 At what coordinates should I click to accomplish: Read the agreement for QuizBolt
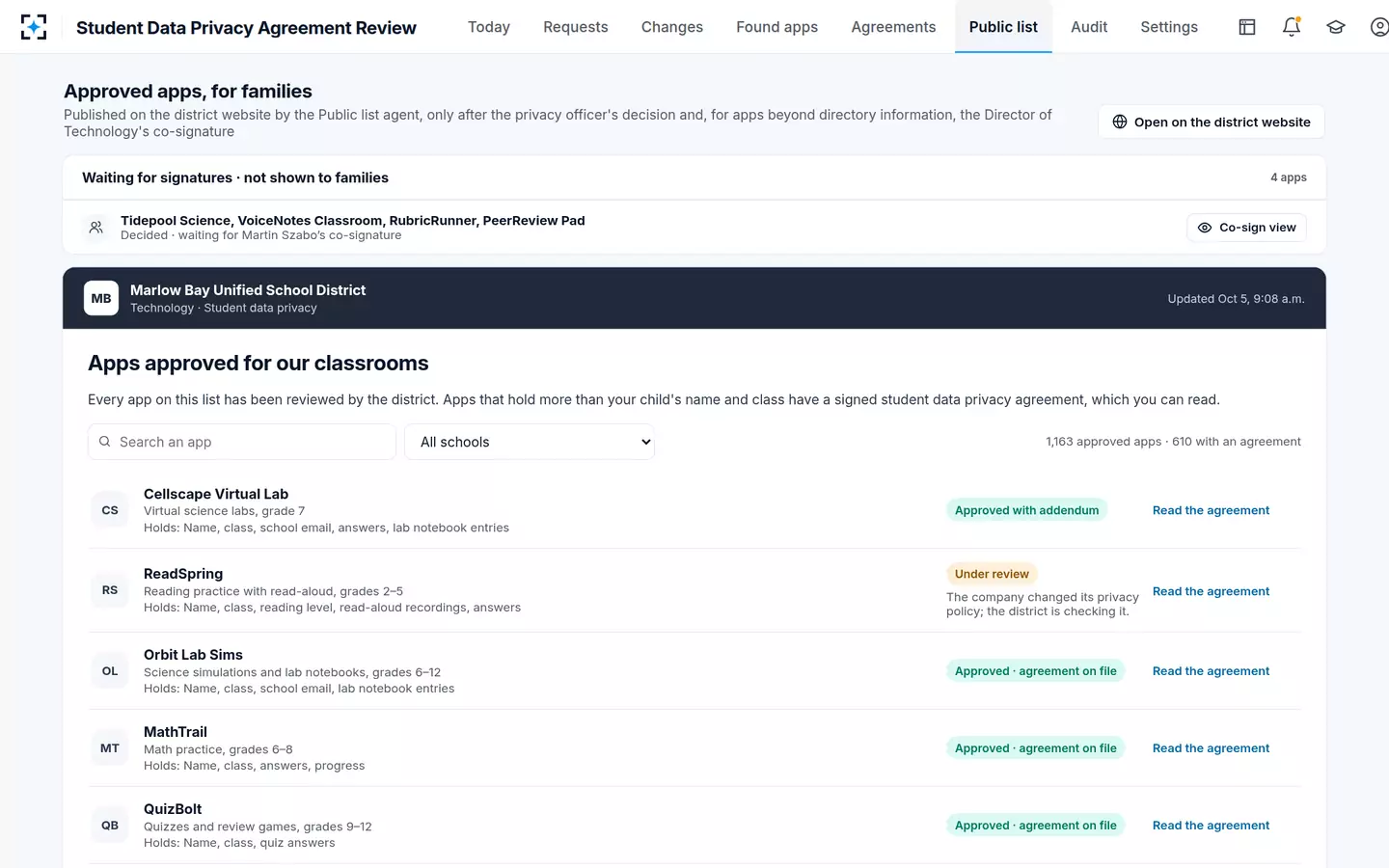1211,826
